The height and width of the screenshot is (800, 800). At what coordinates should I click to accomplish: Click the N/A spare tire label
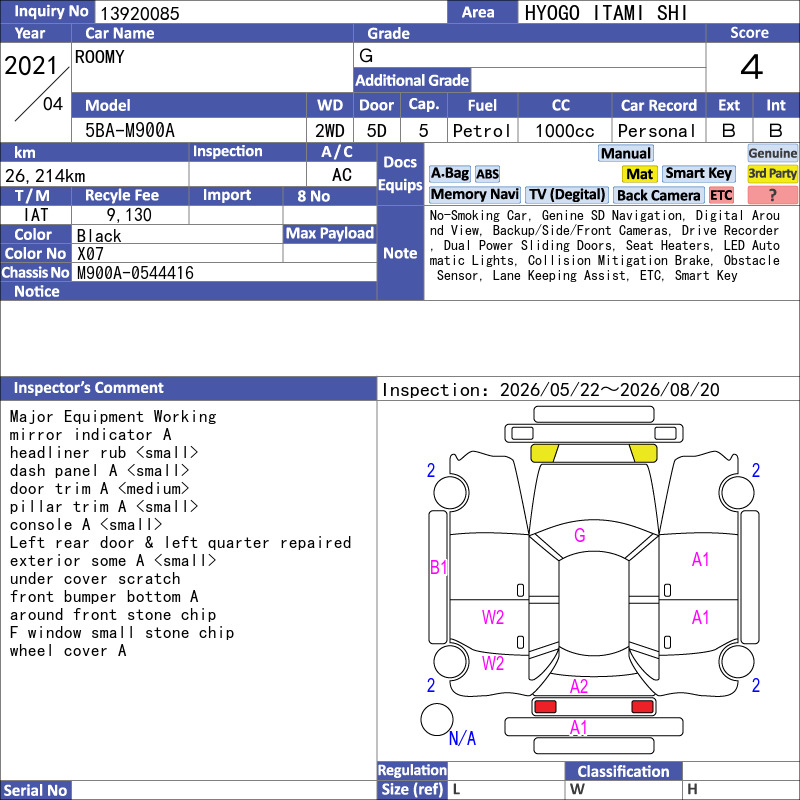tap(462, 738)
